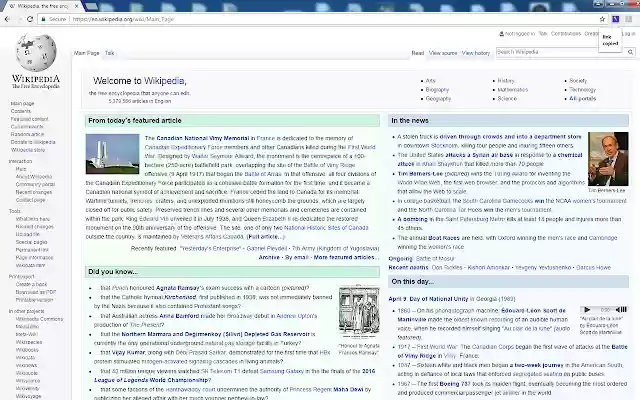640x400 pixels.
Task: Click the Wikipedia globe logo
Action: [36, 52]
